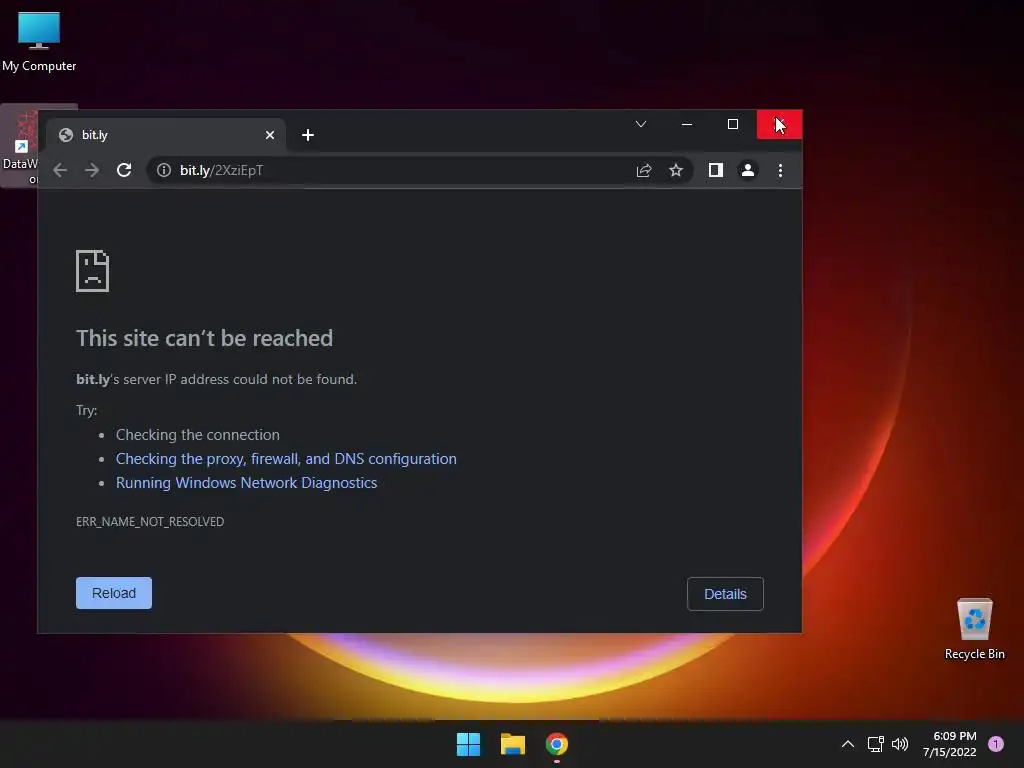Click the network icon in the system tray

(x=875, y=744)
